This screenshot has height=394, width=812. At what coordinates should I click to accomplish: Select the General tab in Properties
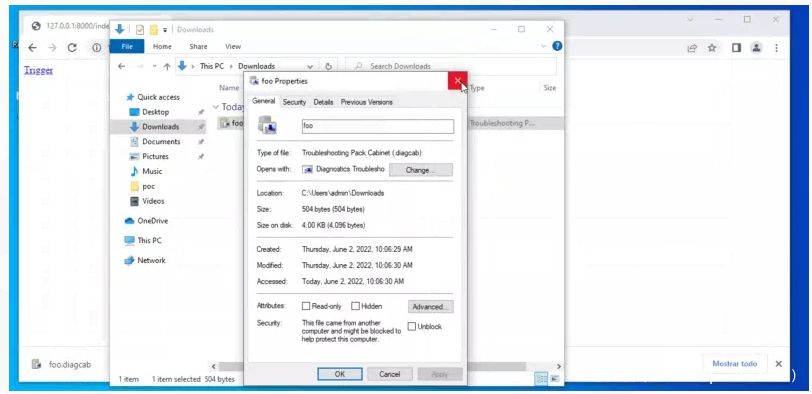[264, 101]
